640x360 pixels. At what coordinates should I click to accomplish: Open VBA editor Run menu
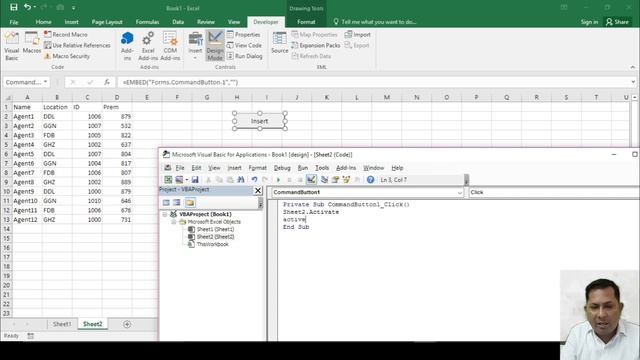(302, 168)
